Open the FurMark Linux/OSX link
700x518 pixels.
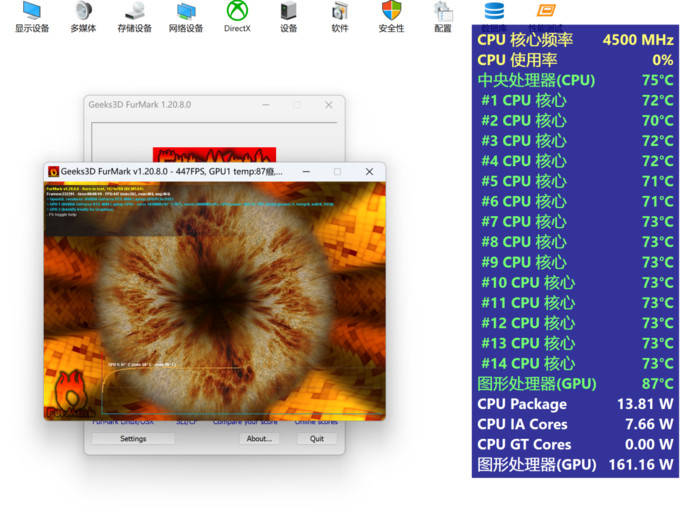pos(123,422)
